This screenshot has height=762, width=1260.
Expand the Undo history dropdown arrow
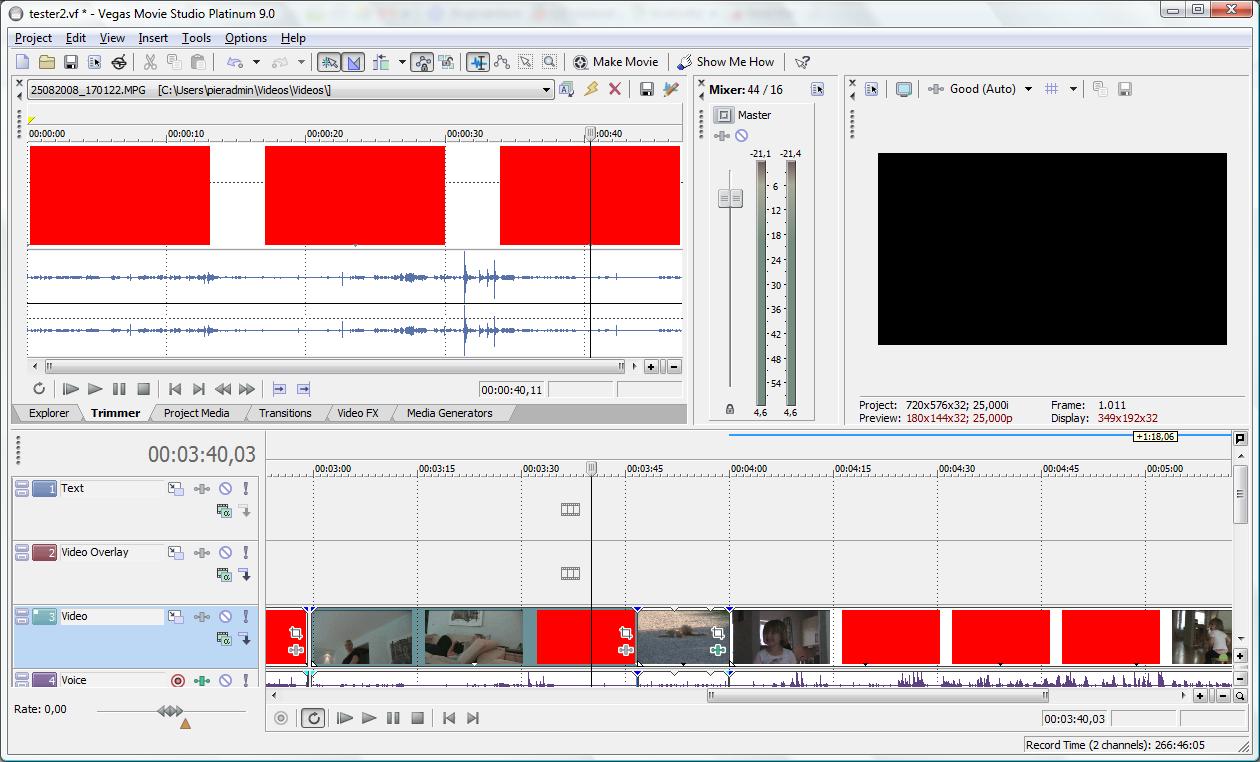coord(258,61)
